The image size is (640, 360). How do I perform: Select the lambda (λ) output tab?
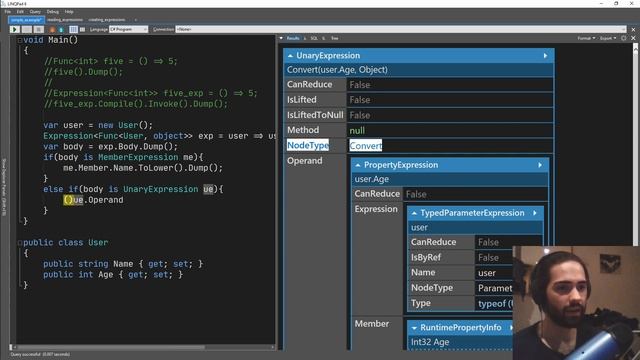pos(305,38)
